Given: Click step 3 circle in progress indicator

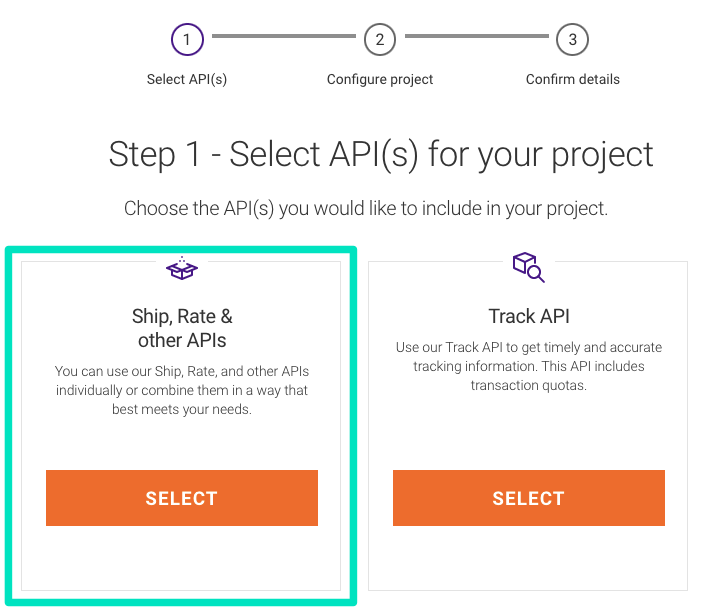Looking at the screenshot, I should click(572, 39).
